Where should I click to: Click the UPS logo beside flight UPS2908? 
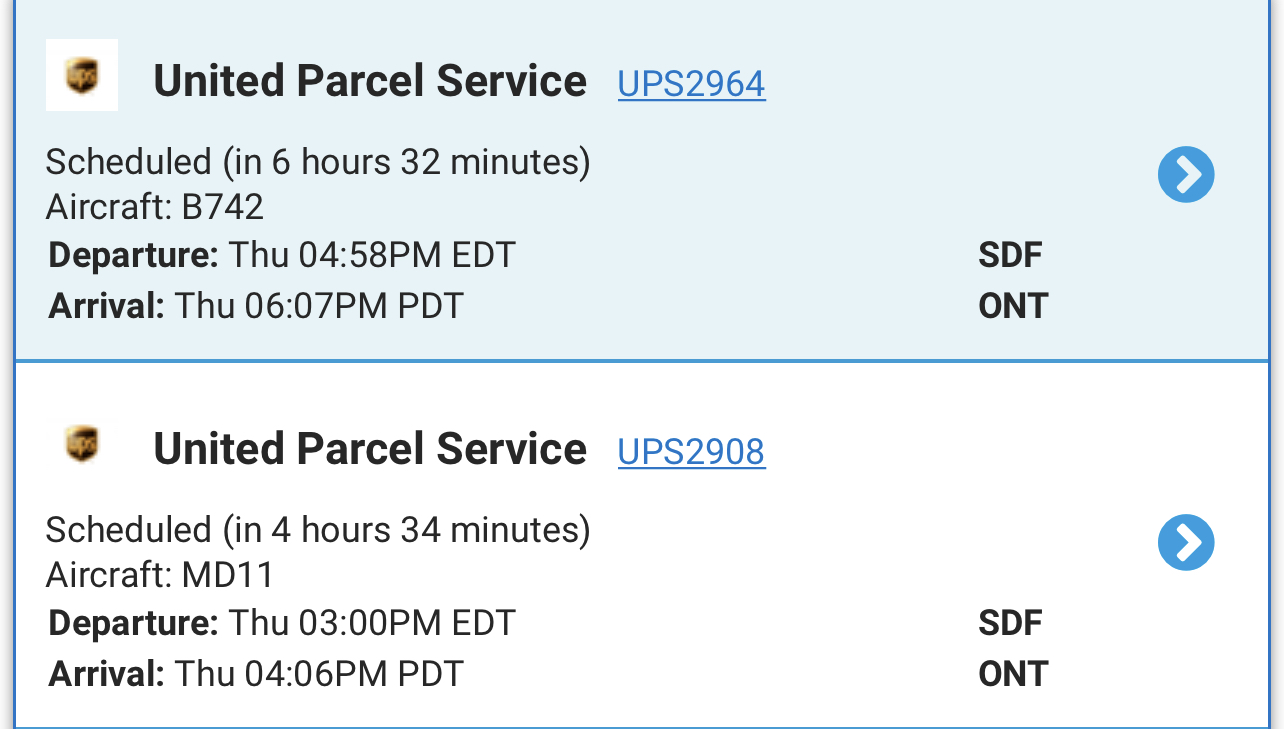click(82, 443)
